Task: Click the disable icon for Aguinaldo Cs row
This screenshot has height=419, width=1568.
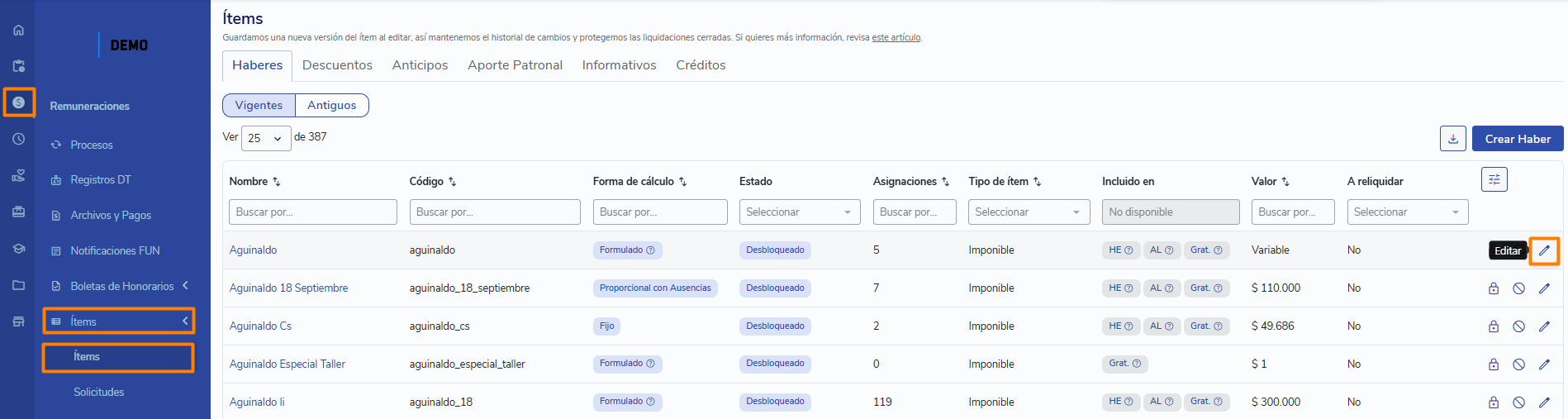Action: 1518,326
